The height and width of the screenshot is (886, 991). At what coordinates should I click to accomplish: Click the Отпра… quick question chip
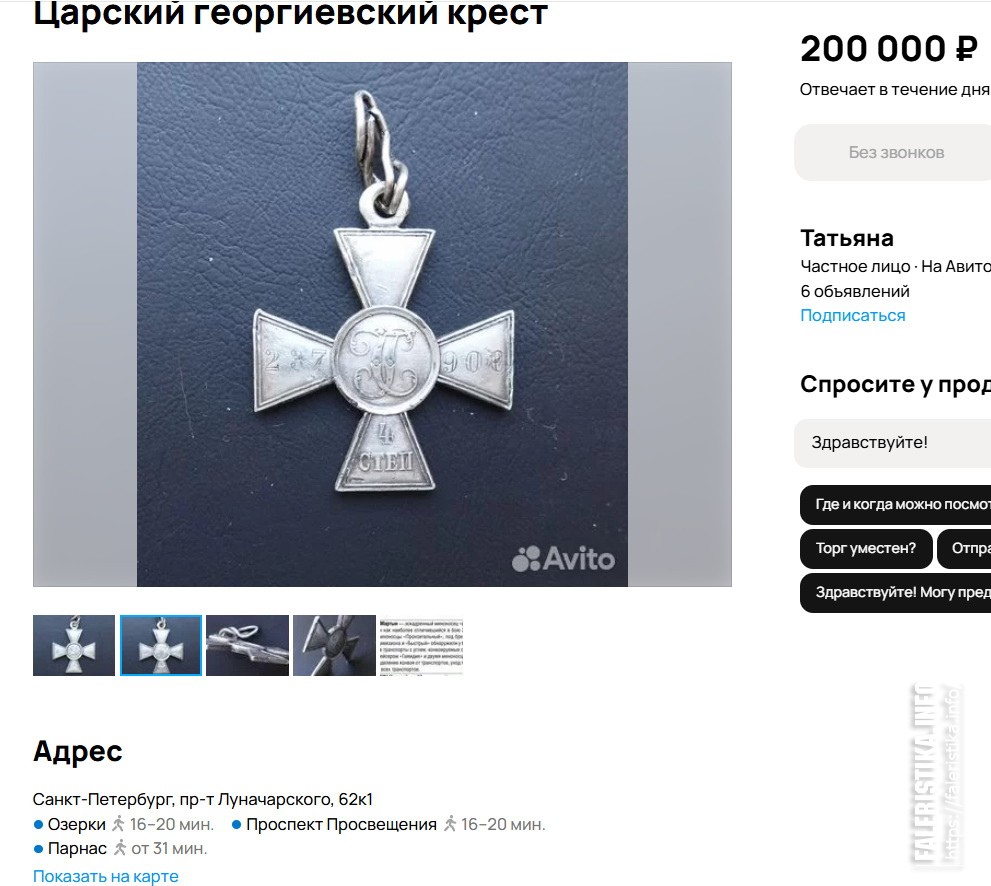coord(964,548)
